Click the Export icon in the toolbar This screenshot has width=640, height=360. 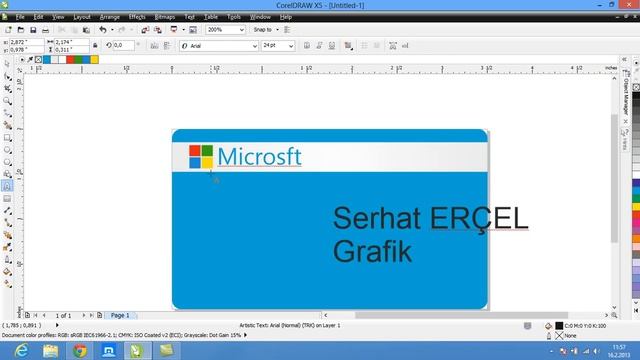158,30
